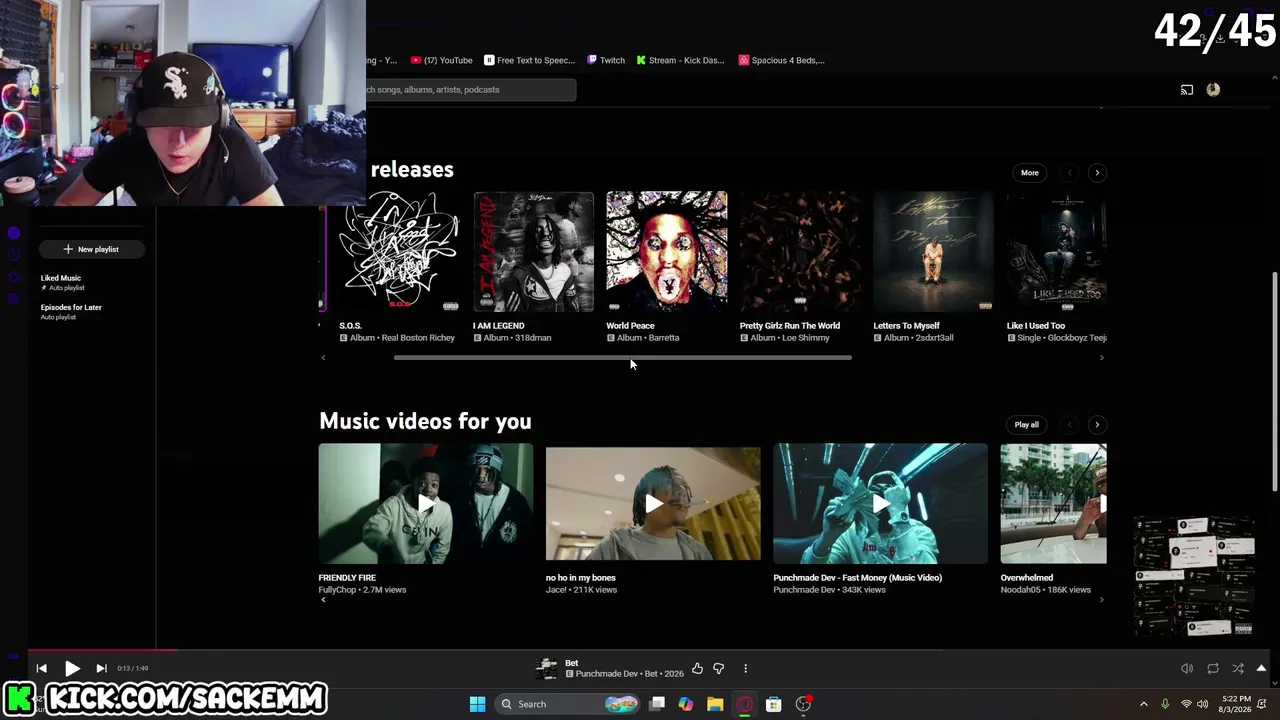Show previous music videos with left arrow

(1069, 425)
